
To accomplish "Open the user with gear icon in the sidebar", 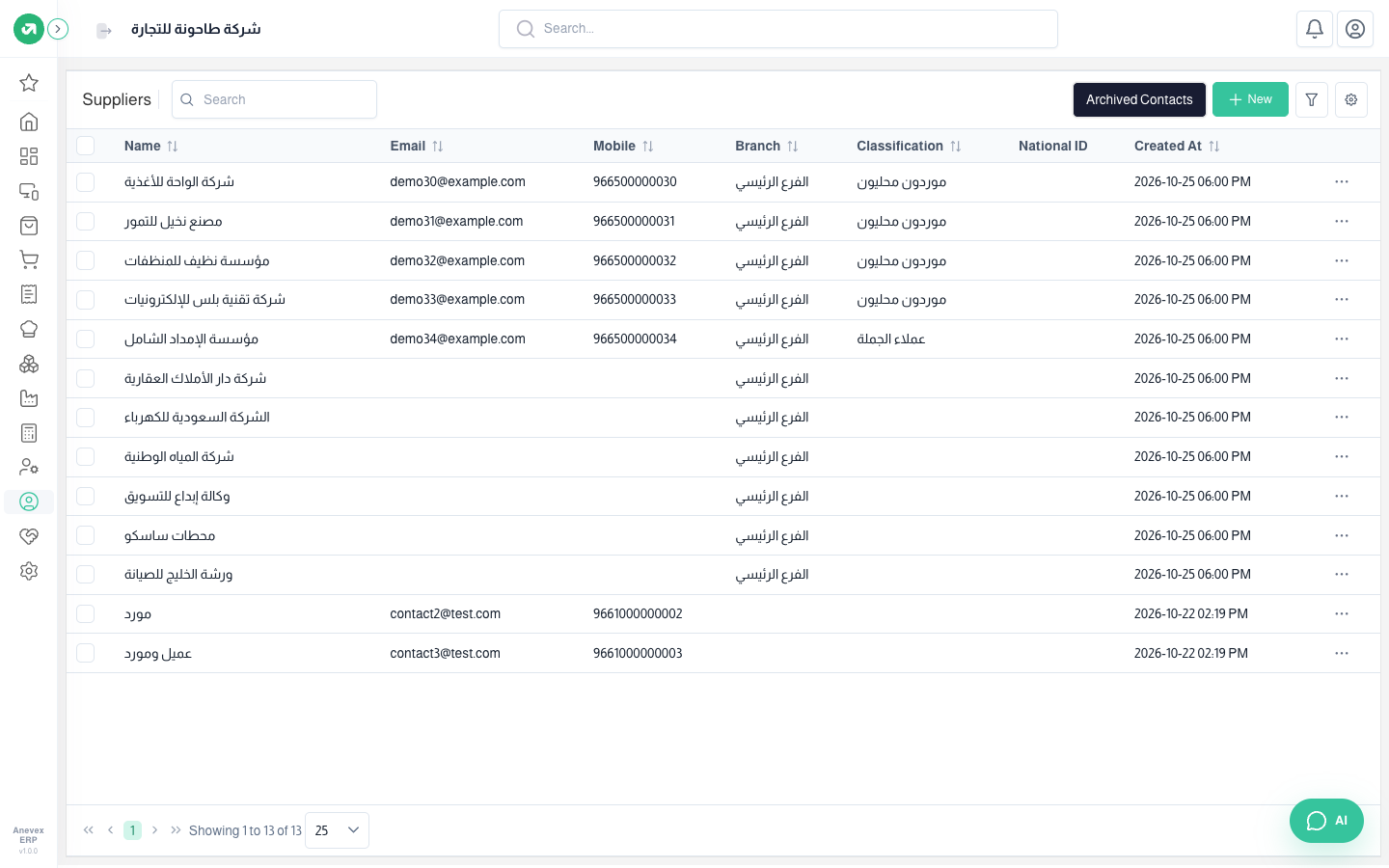I will click(29, 467).
